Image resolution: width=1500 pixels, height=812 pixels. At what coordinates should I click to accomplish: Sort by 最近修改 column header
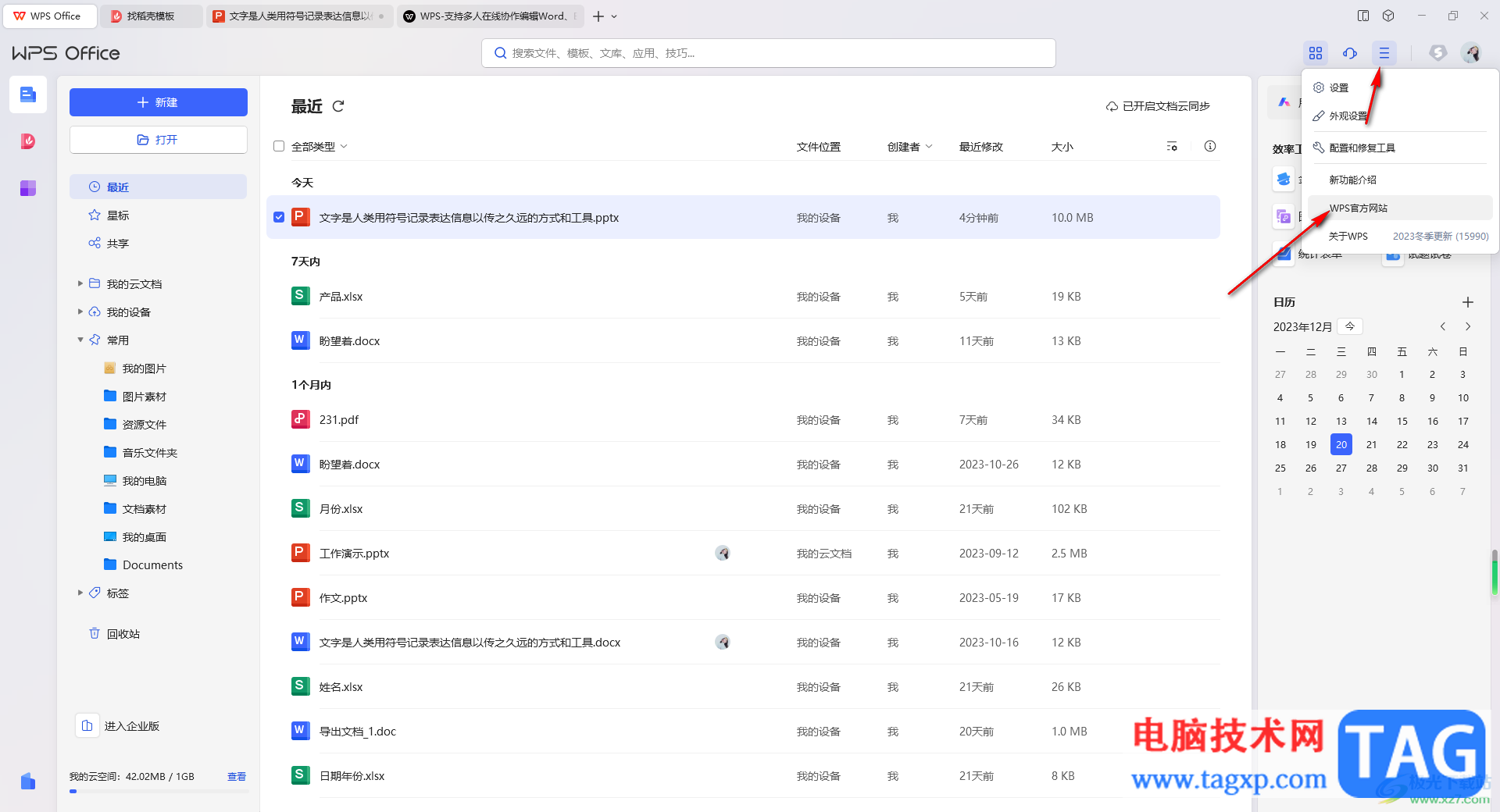[x=981, y=146]
